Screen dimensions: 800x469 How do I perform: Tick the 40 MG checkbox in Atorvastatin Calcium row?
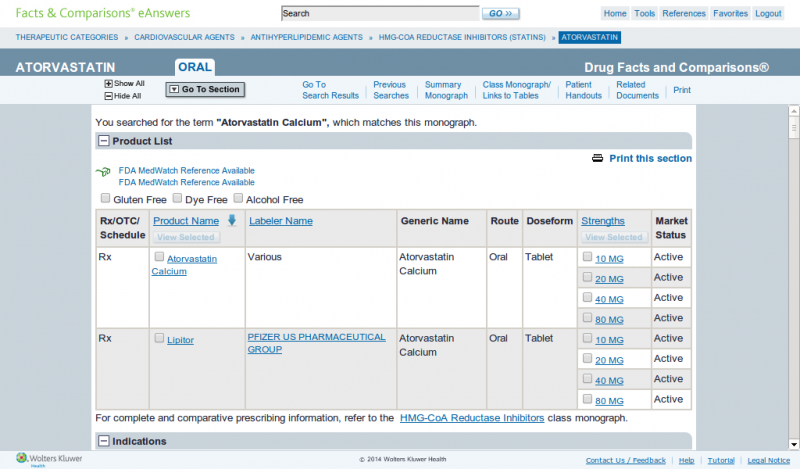point(587,298)
